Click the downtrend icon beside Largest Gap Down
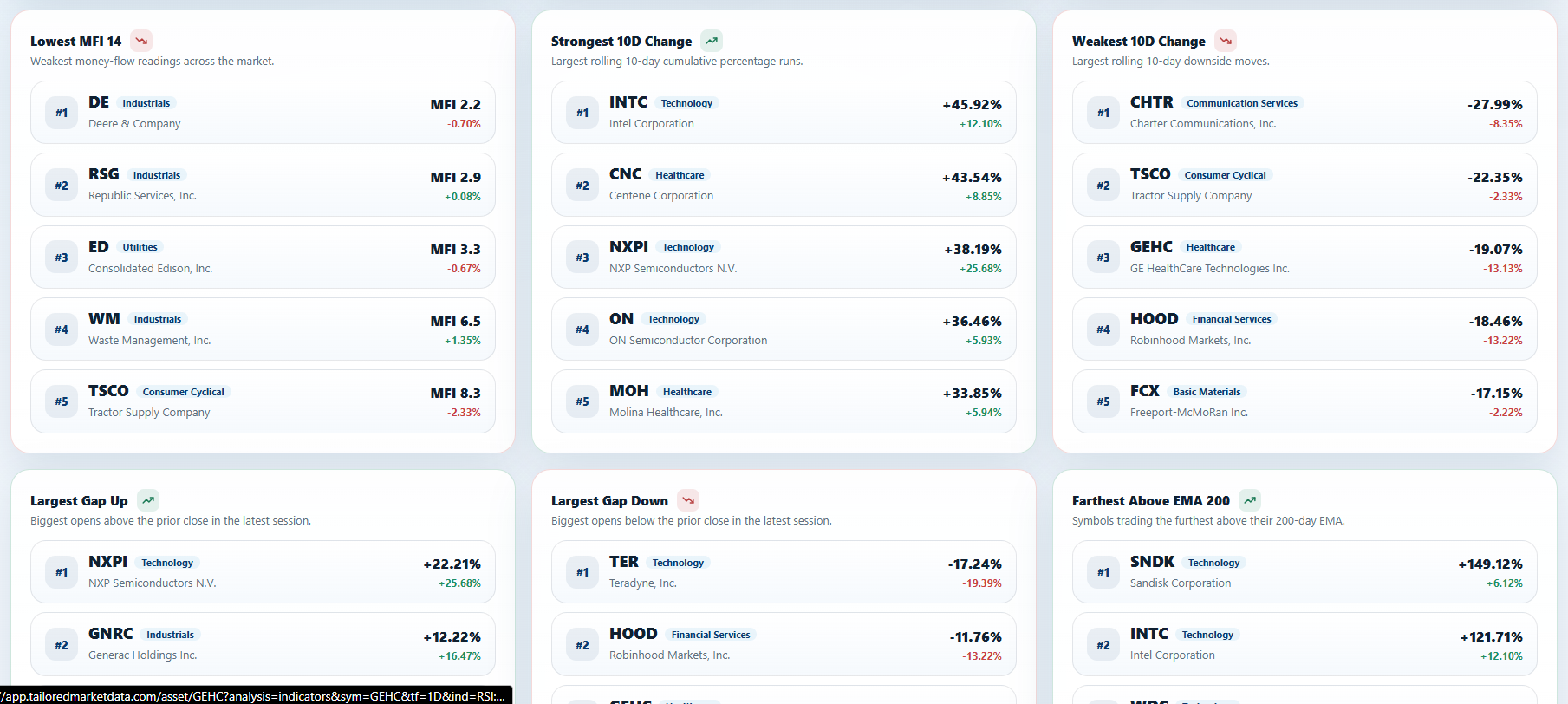 (688, 500)
